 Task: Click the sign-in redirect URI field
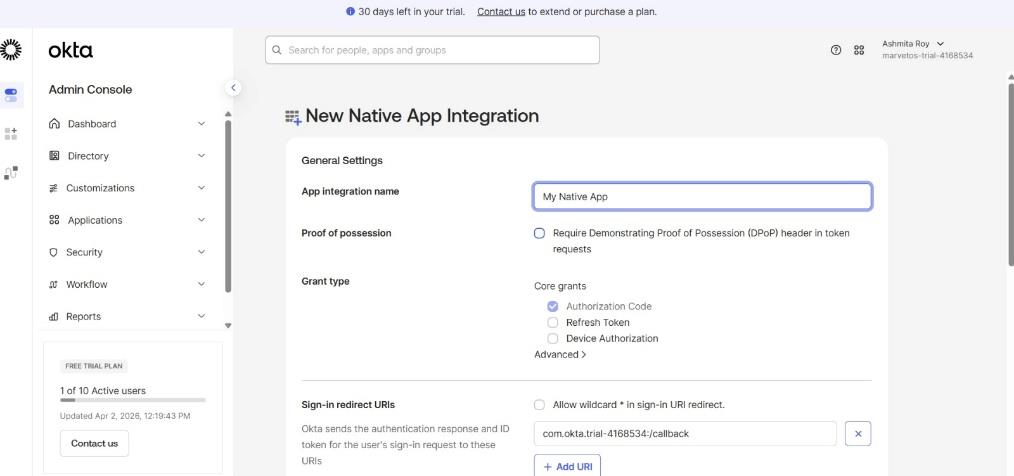click(x=685, y=434)
